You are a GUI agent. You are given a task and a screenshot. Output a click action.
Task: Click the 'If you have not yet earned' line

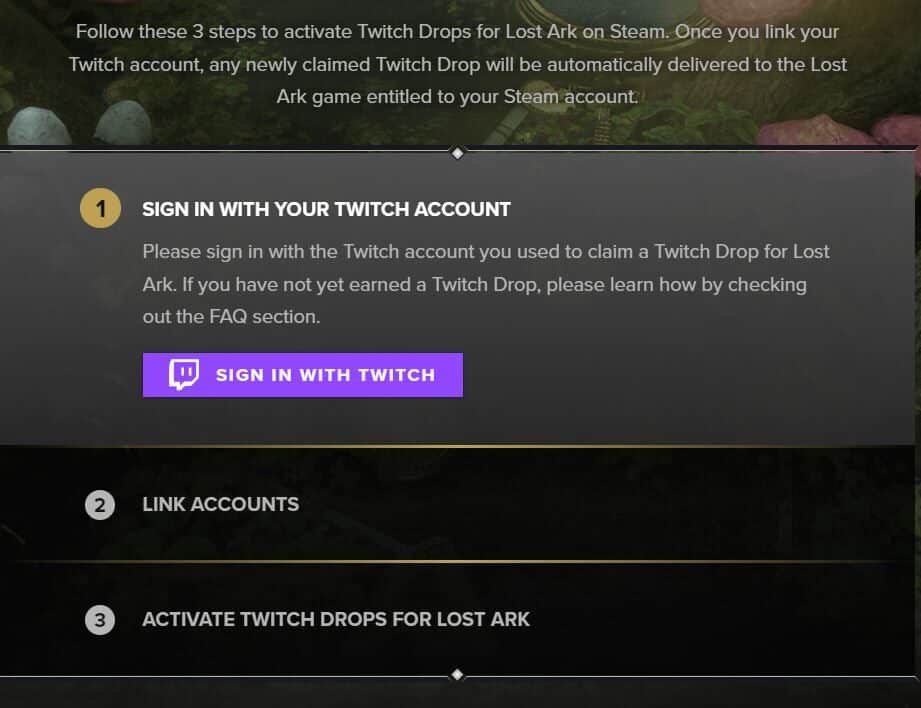pyautogui.click(x=474, y=284)
